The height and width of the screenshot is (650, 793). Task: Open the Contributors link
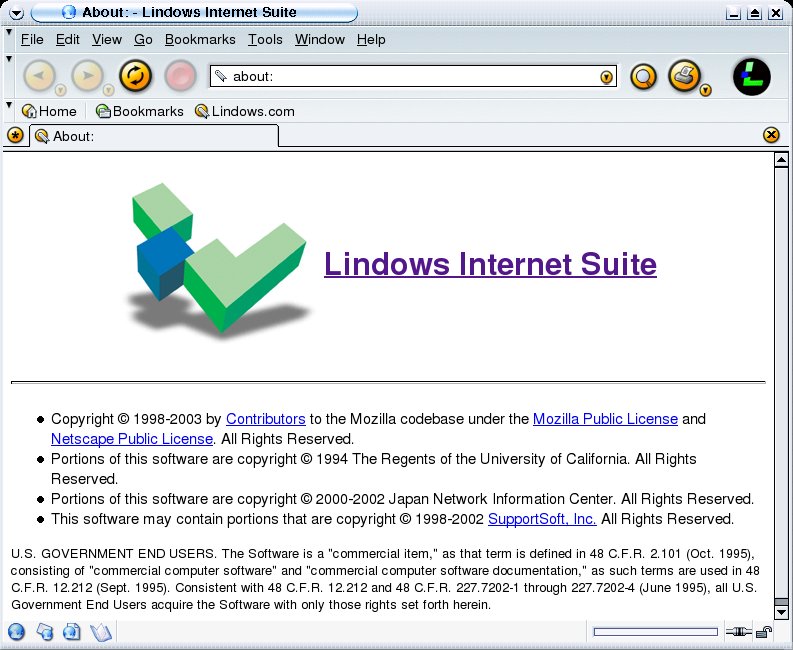click(x=266, y=419)
